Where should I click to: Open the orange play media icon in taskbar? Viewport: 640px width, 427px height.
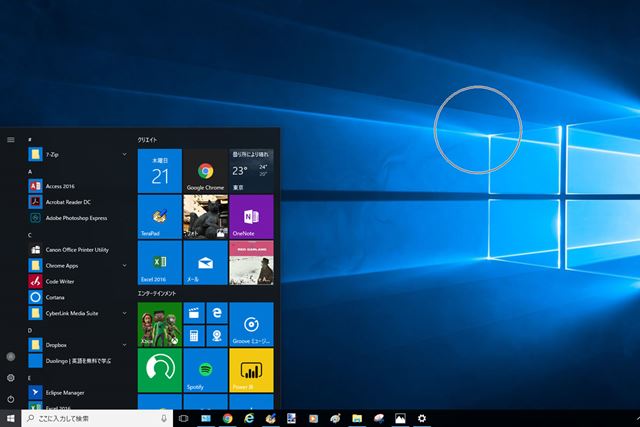click(x=313, y=418)
